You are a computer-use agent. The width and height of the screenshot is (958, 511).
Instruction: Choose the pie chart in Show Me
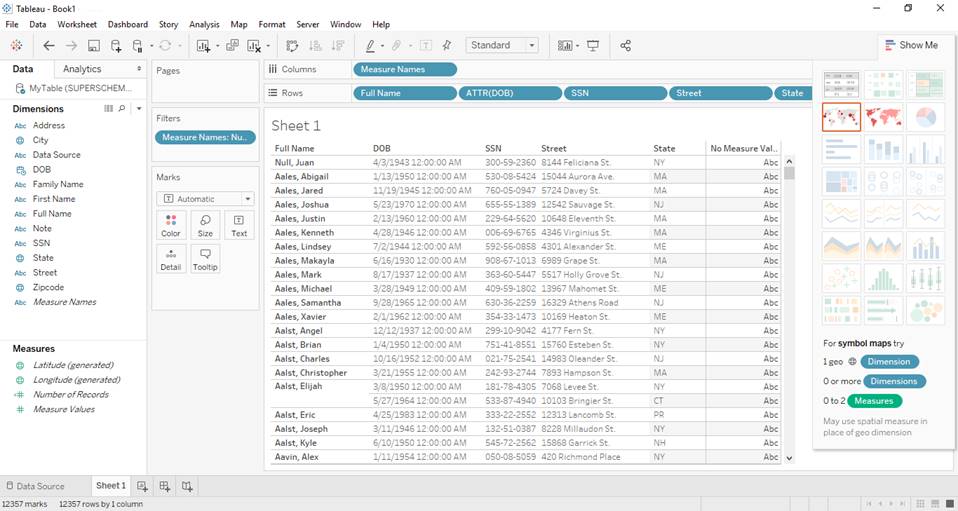tap(925, 117)
